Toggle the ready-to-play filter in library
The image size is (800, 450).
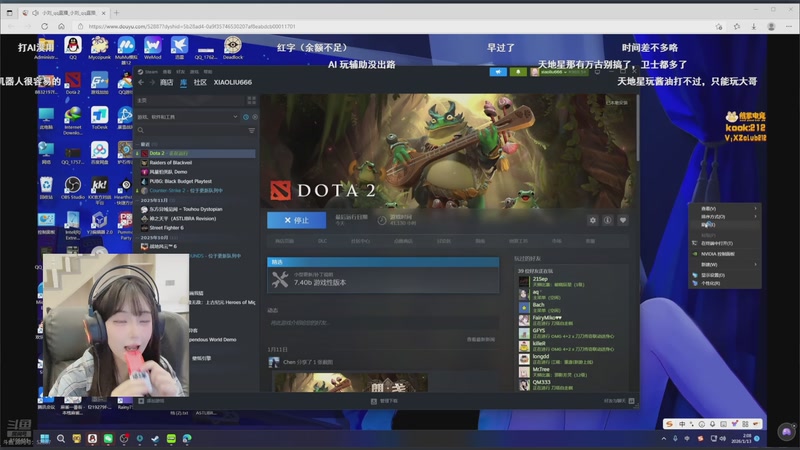[255, 117]
